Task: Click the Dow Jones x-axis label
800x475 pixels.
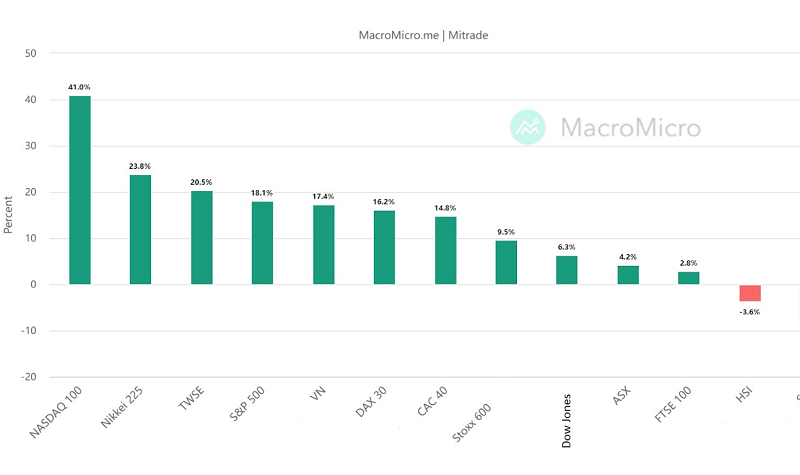Action: (567, 418)
